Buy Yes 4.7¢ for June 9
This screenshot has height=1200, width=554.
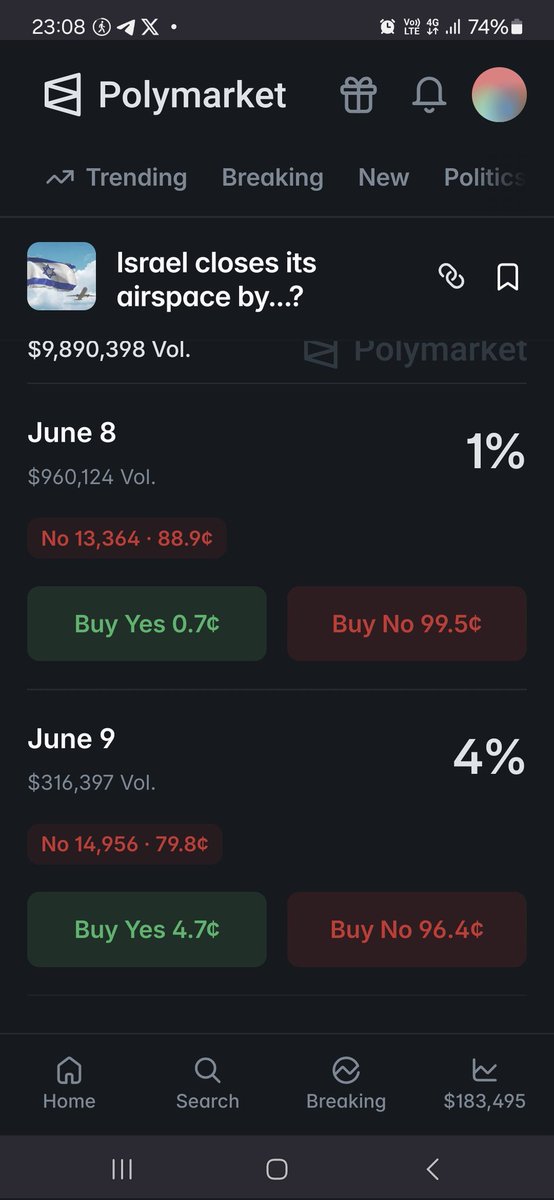[x=147, y=930]
